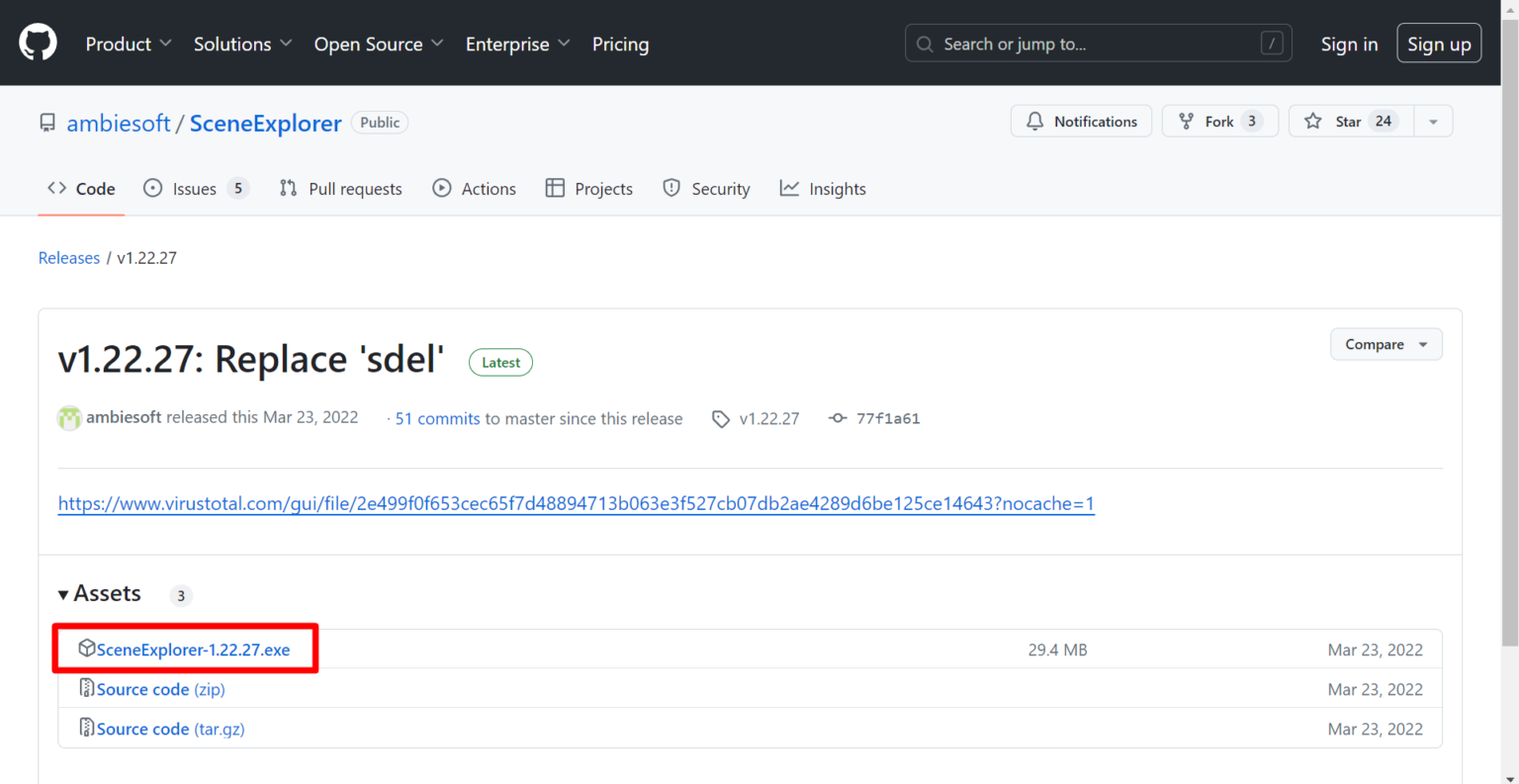Open Issues using its circle icon

pyautogui.click(x=152, y=188)
